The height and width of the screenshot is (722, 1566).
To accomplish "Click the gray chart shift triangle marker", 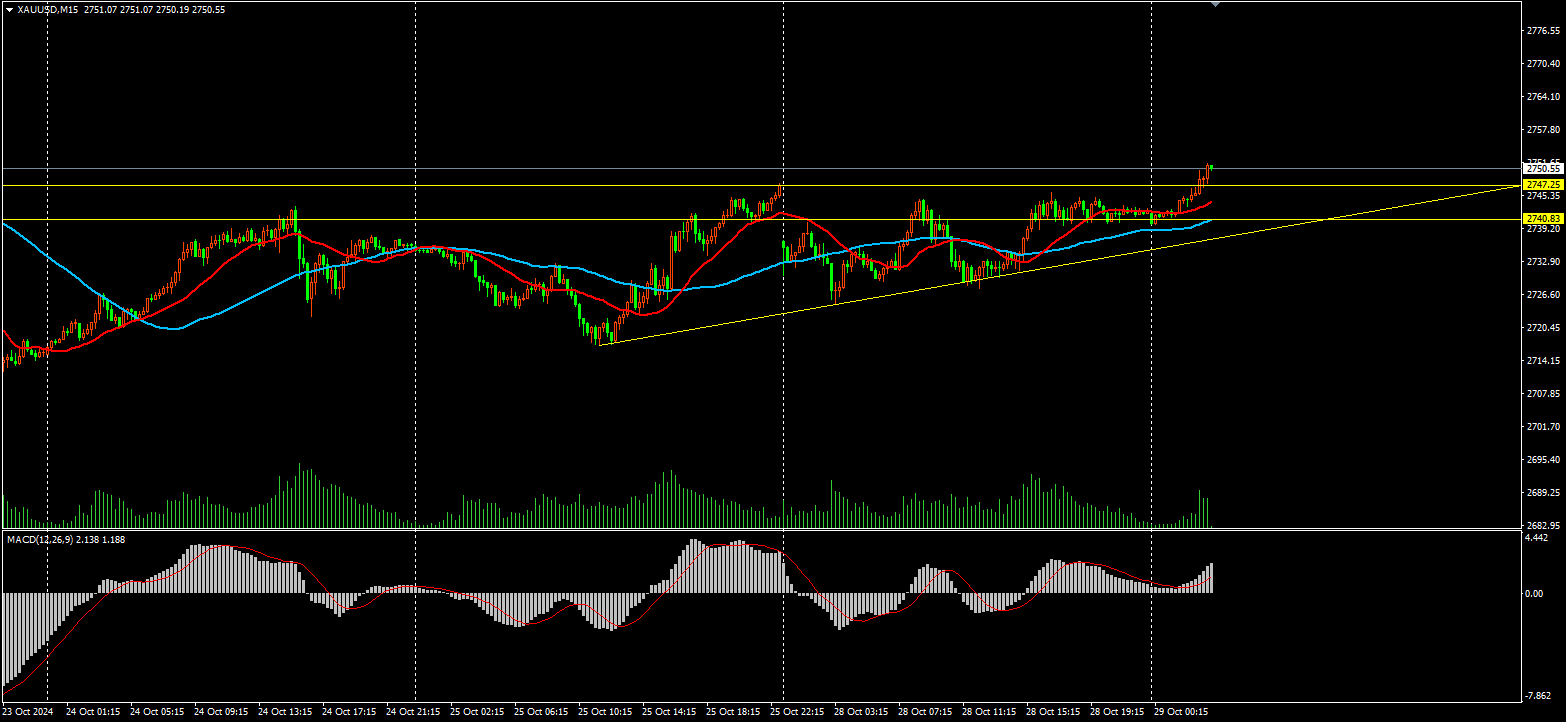I will (x=1215, y=5).
